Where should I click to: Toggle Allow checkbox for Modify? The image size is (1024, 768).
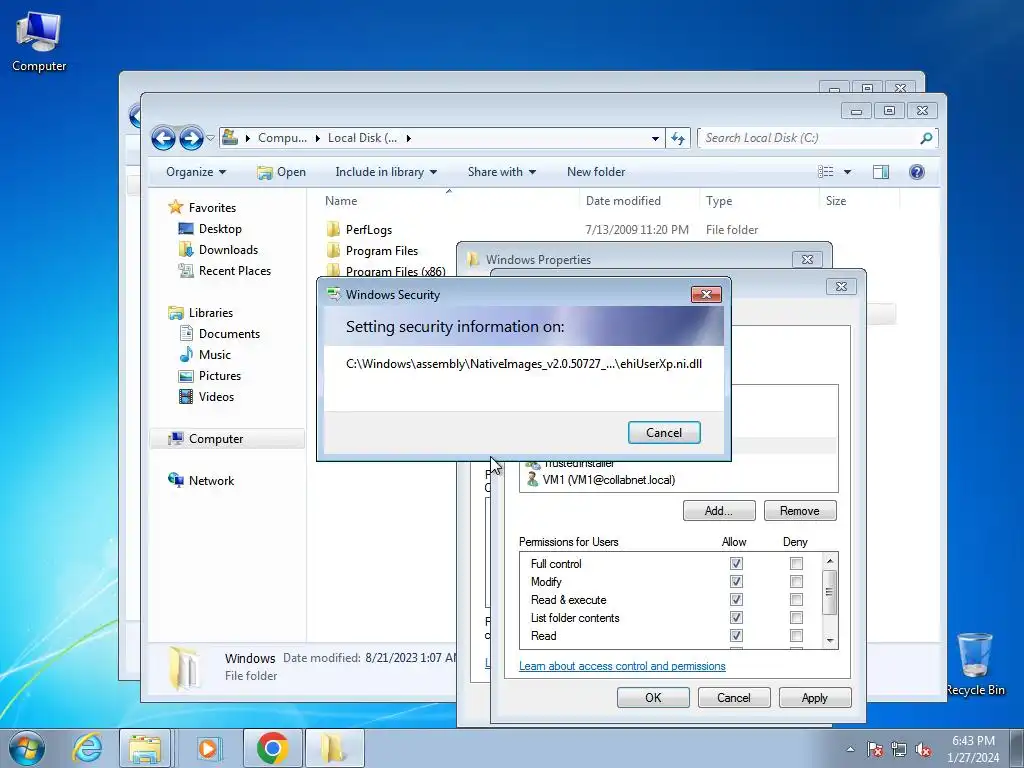point(736,581)
